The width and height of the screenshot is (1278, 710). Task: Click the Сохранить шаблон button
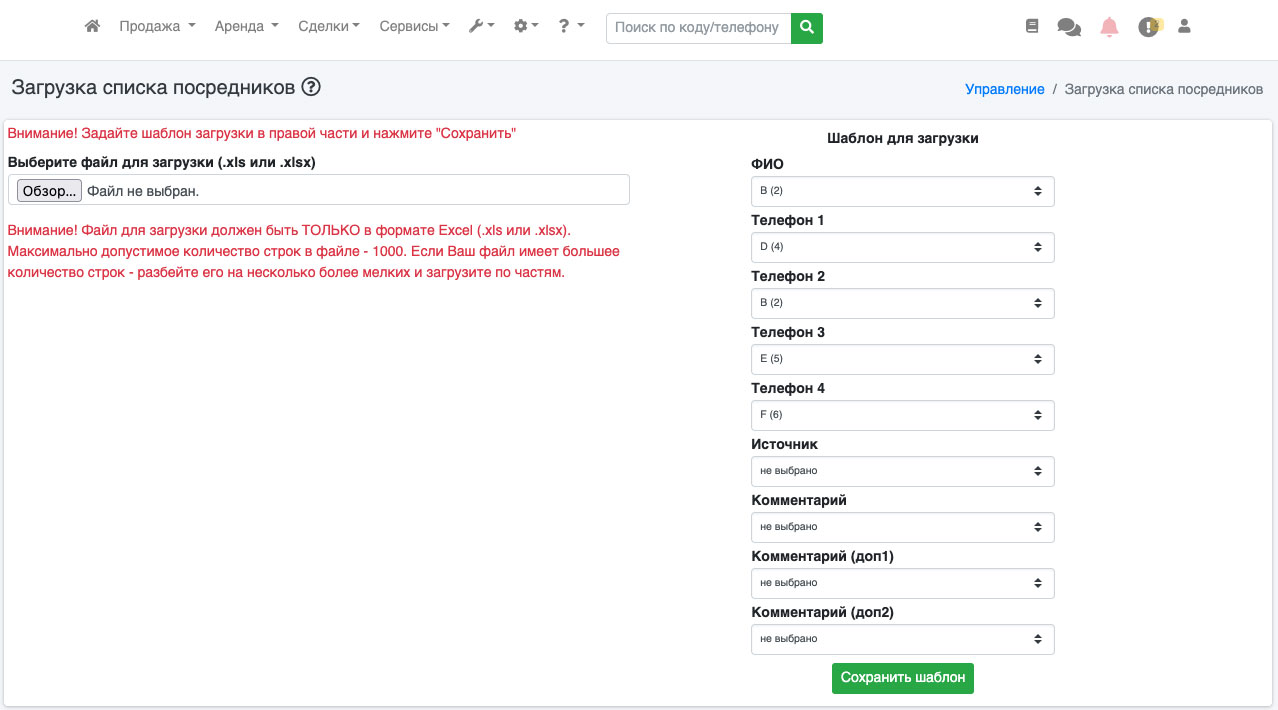902,677
